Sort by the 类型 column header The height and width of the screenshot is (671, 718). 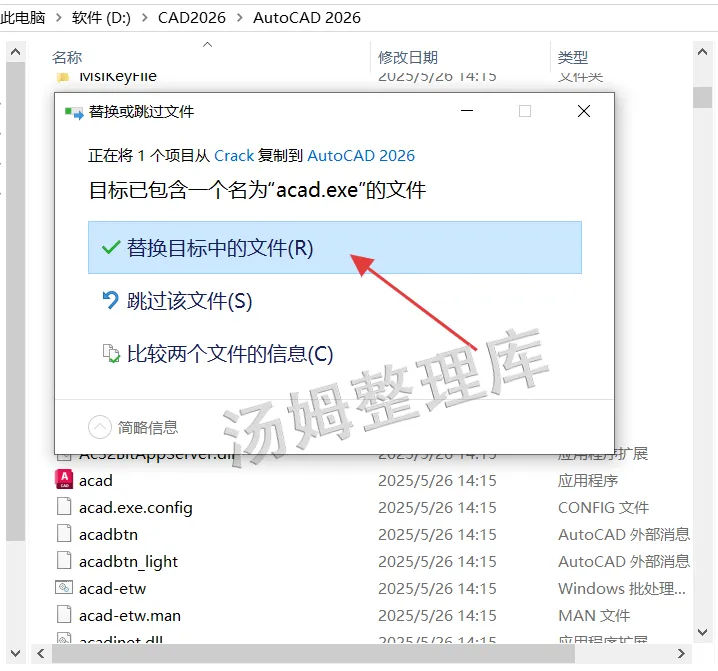click(572, 57)
